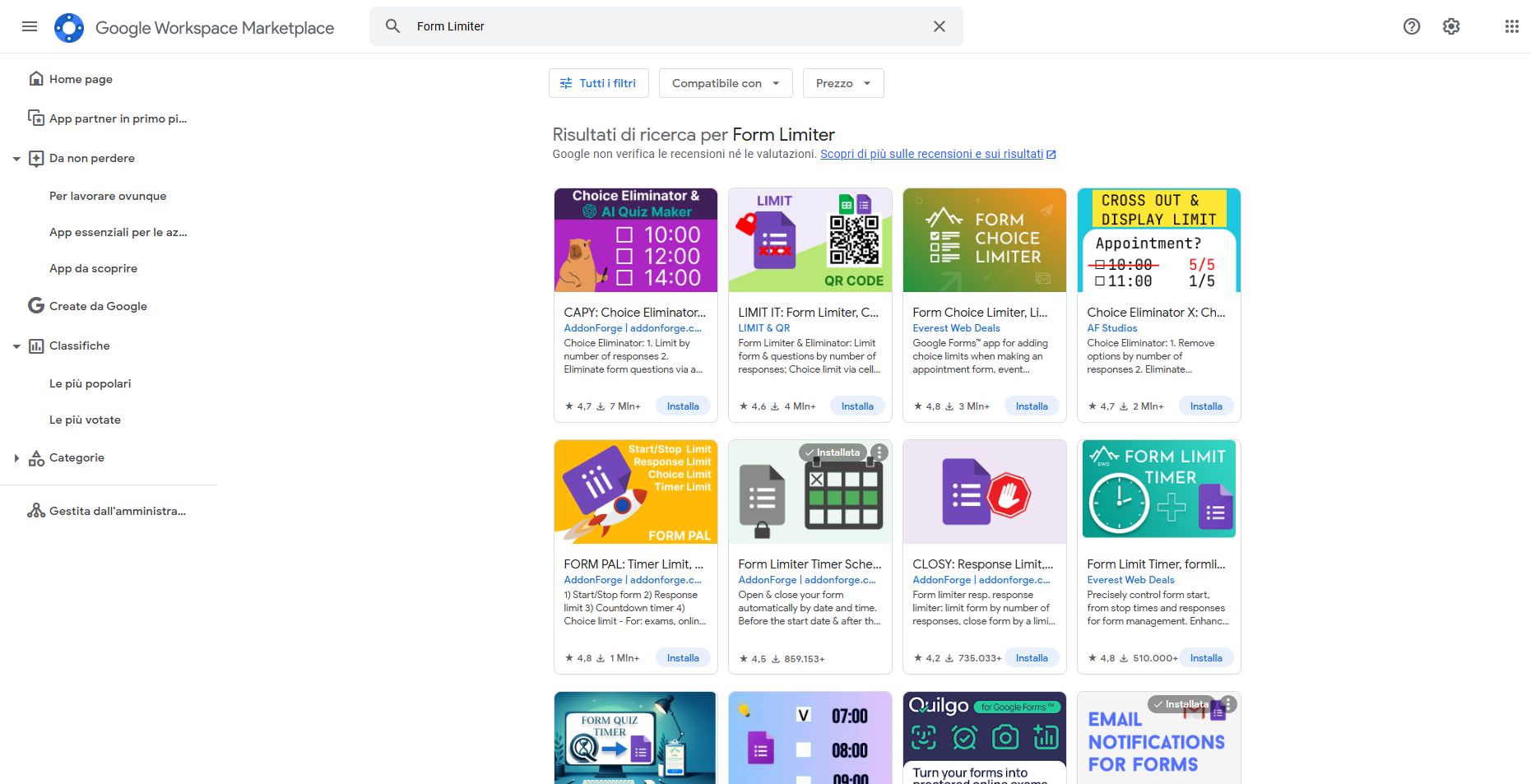Open the options menu on Form Limiter Timer Scheduler card

[x=879, y=452]
